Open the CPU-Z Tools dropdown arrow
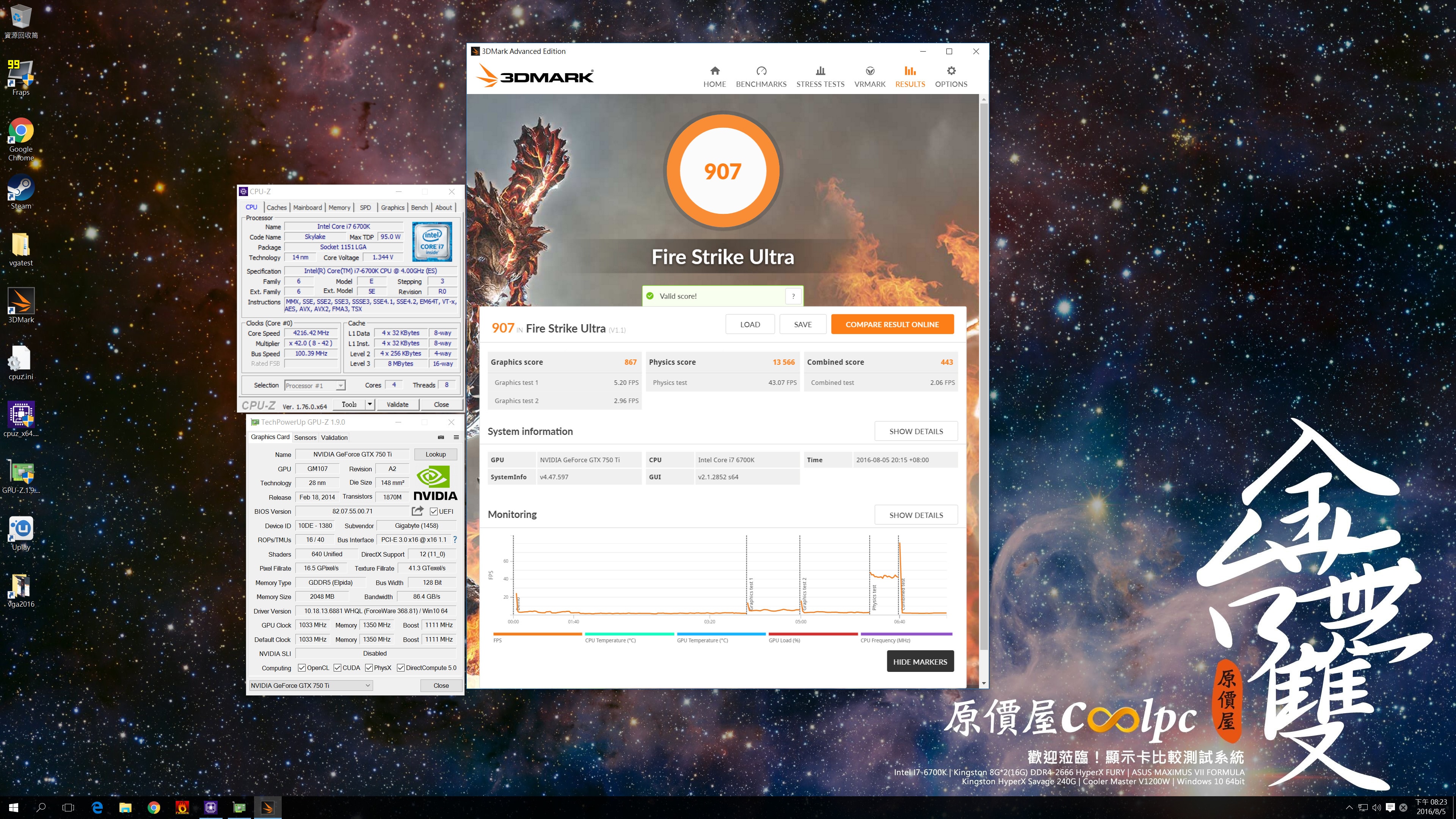This screenshot has height=819, width=1456. click(370, 404)
